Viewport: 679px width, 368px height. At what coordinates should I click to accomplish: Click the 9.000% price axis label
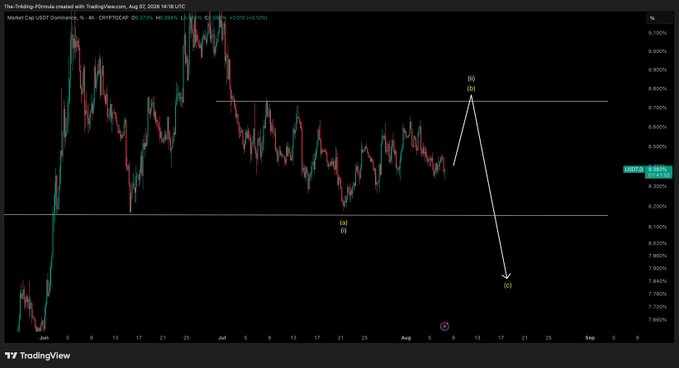pos(657,51)
